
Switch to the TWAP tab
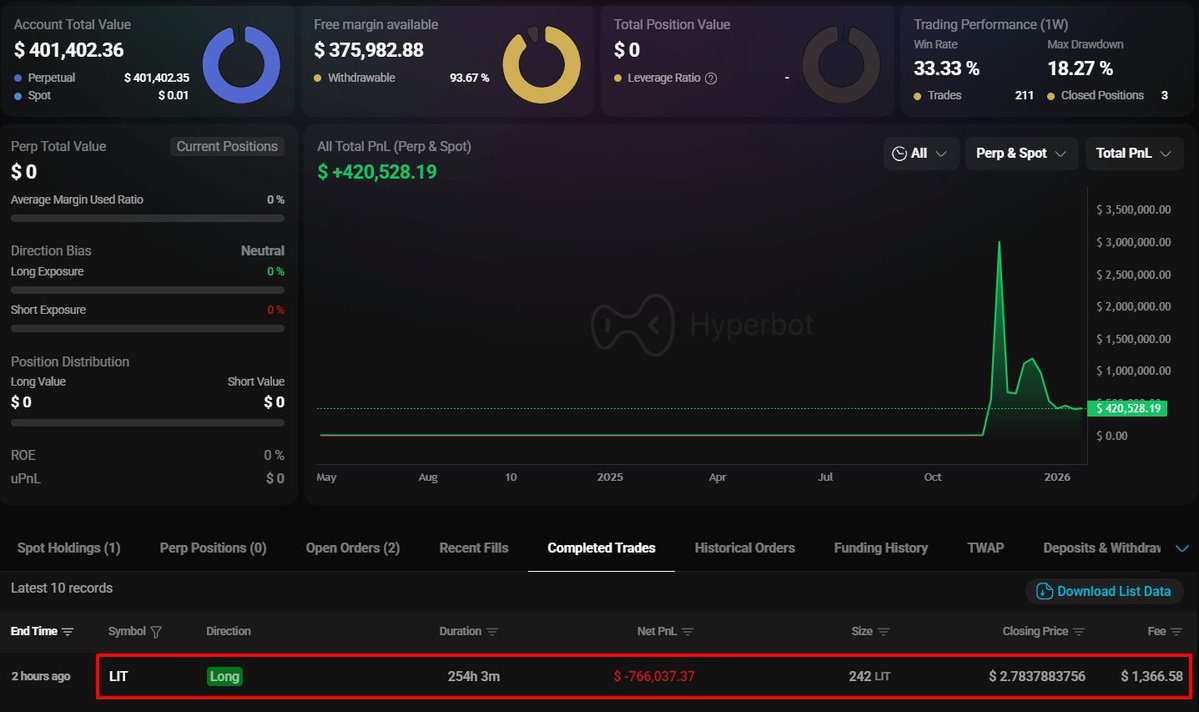pos(985,548)
